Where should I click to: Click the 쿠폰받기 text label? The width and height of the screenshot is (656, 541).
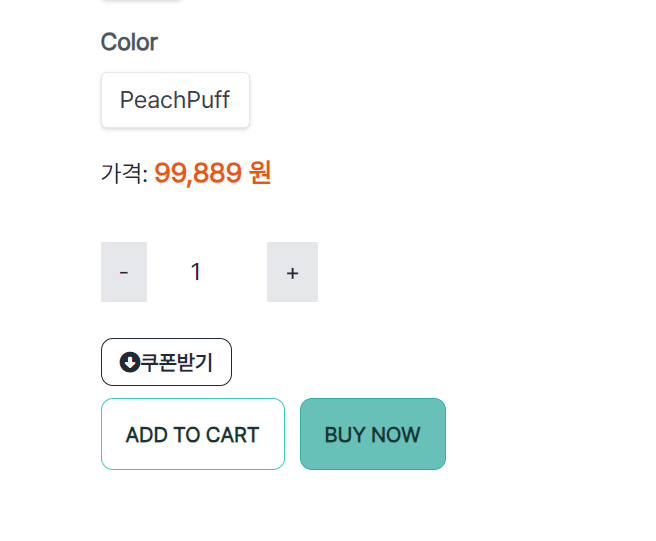(177, 362)
